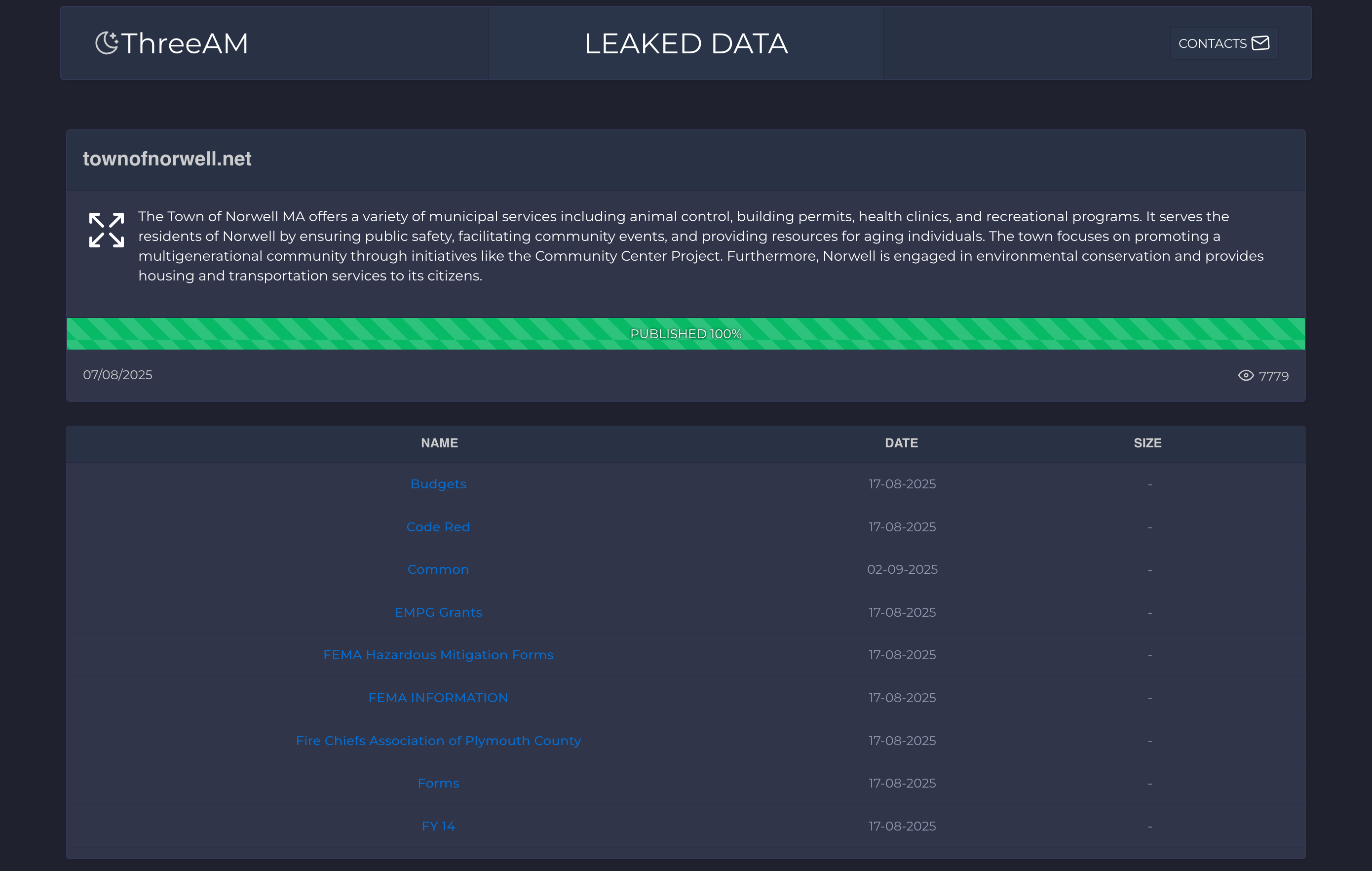The height and width of the screenshot is (871, 1372).
Task: Click the 17-08-2025 date in EMPG Grants row
Action: tap(902, 612)
